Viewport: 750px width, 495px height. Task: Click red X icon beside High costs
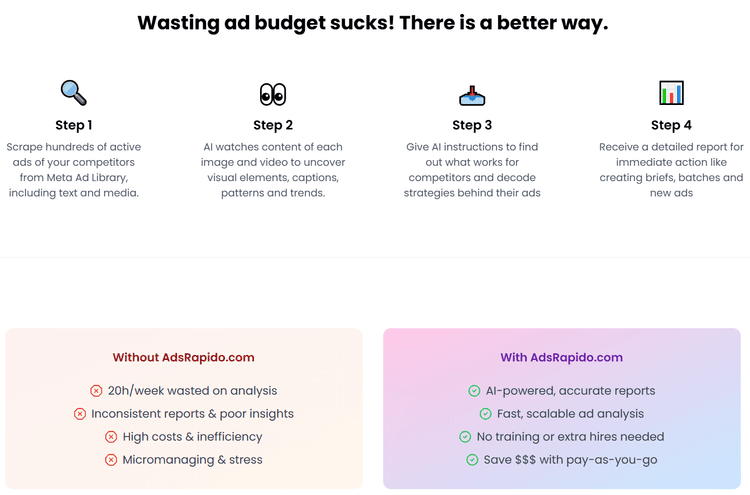[x=111, y=437]
